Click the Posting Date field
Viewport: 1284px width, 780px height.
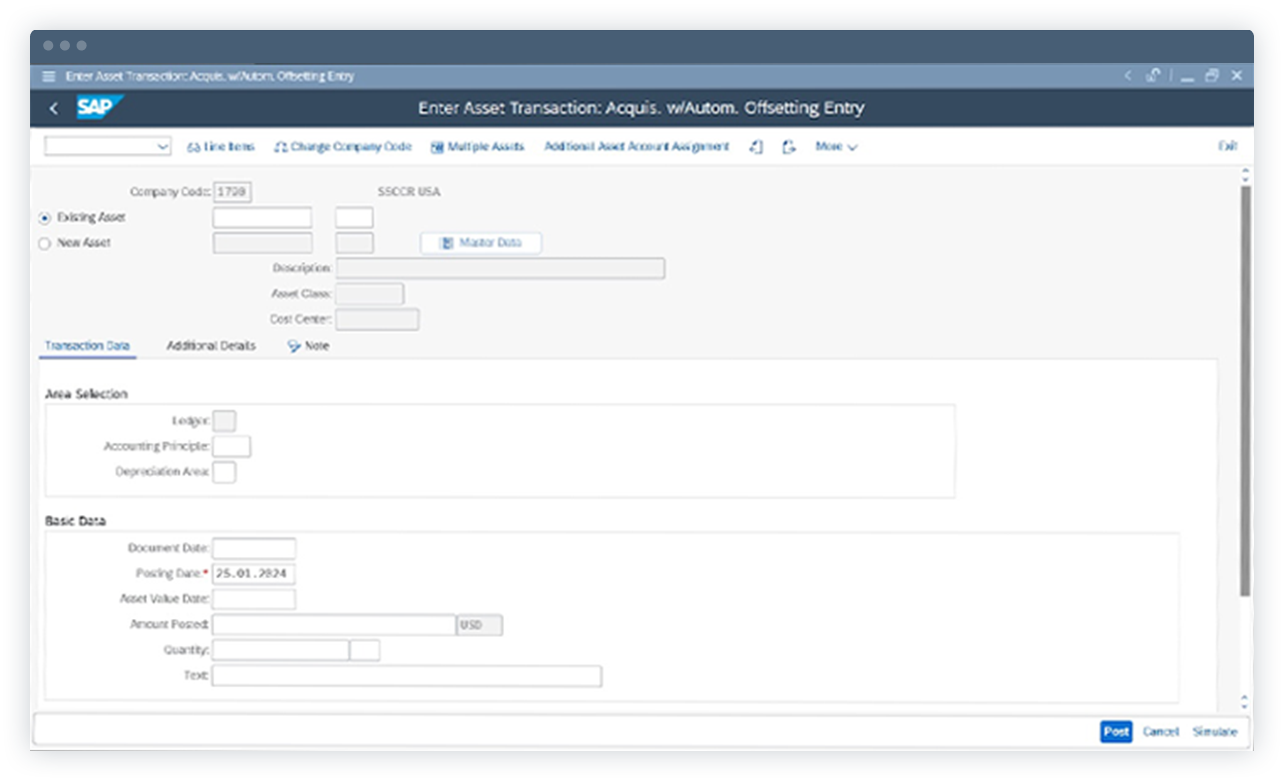click(253, 573)
